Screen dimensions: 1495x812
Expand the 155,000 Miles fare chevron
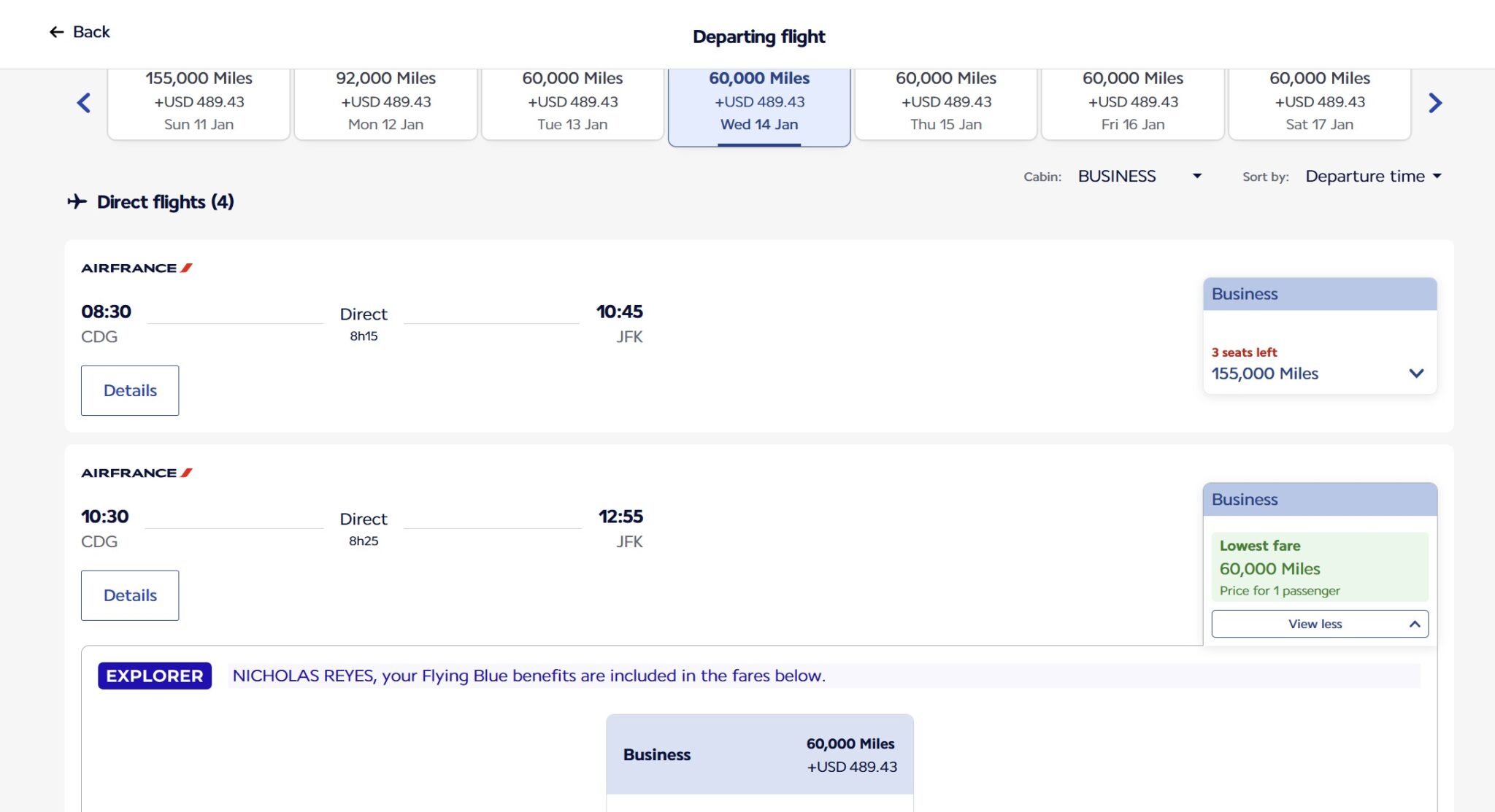click(x=1416, y=374)
